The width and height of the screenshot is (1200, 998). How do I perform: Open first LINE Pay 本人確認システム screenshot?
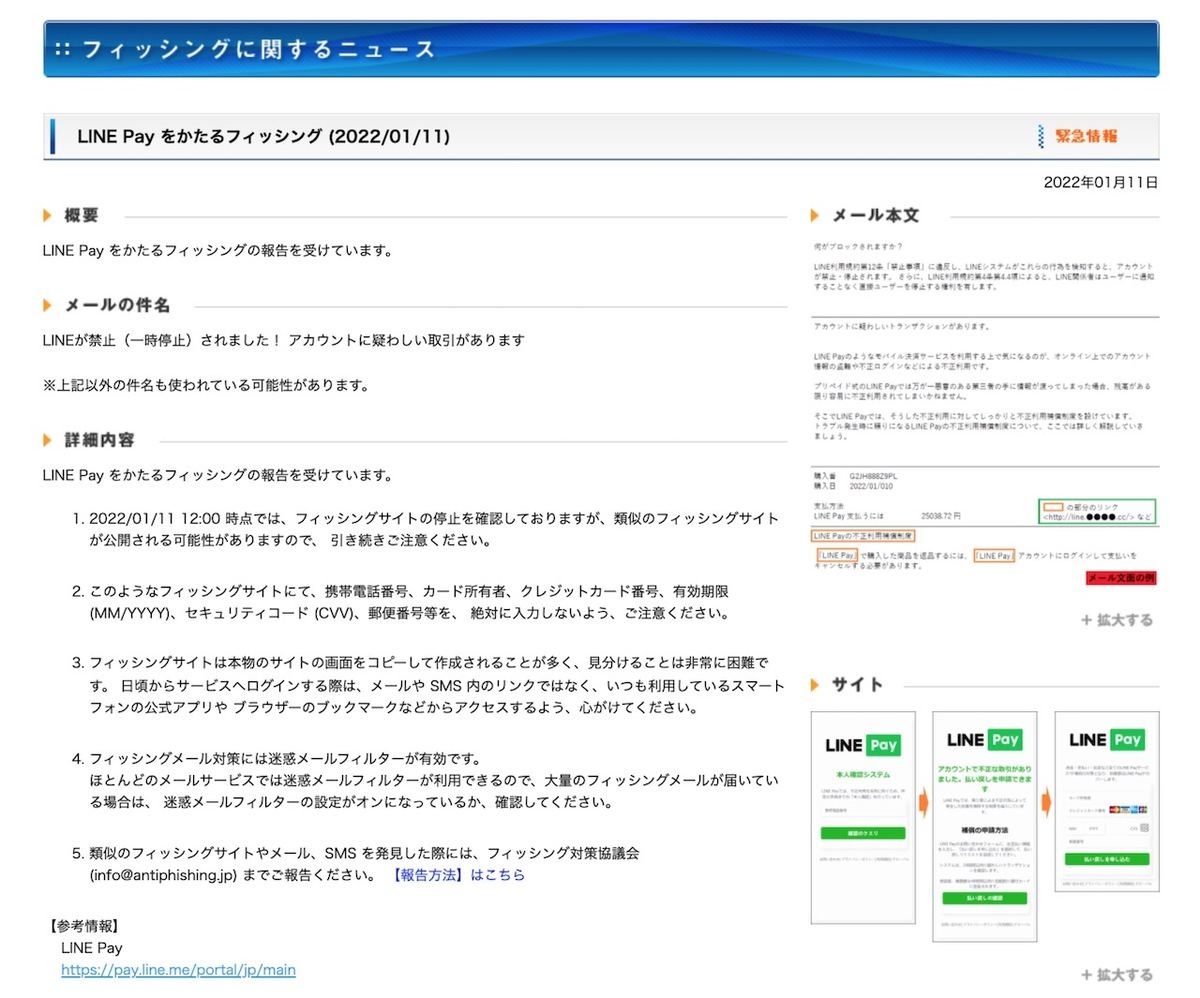click(x=863, y=817)
